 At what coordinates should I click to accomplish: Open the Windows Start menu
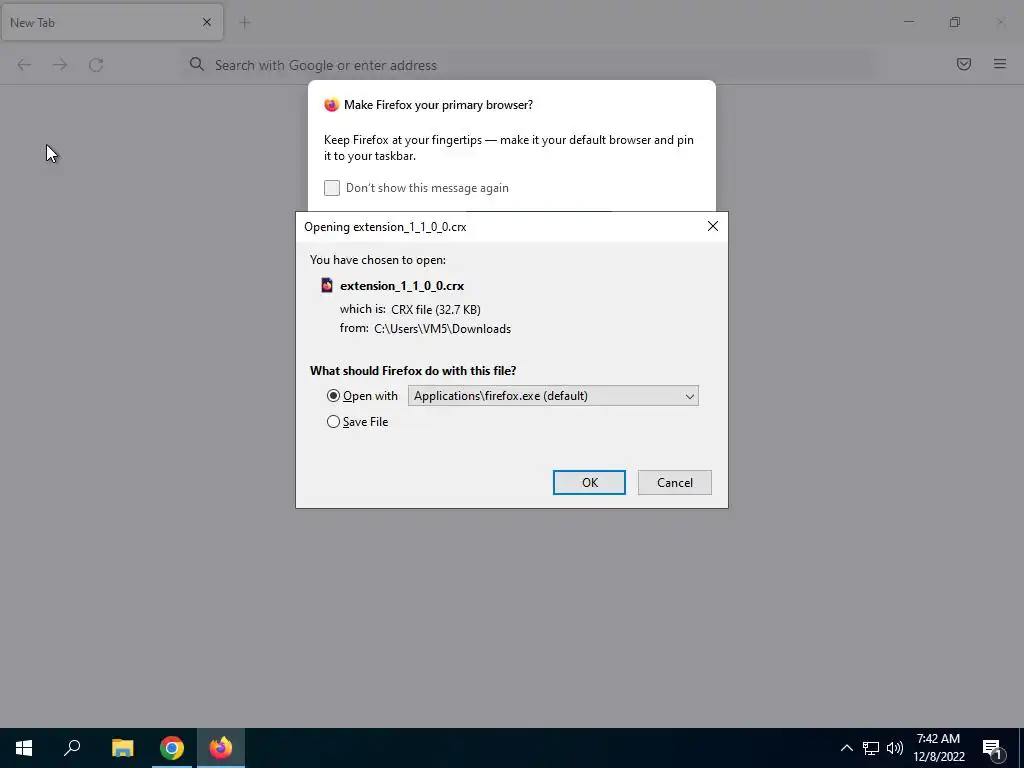(24, 748)
